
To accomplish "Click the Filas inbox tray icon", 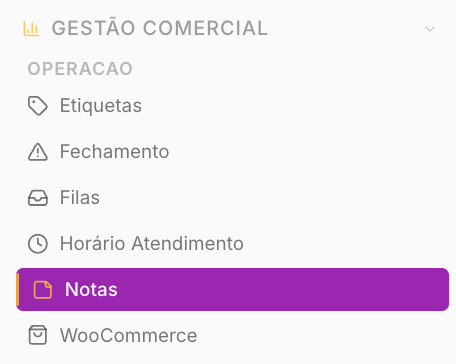I will [x=38, y=198].
